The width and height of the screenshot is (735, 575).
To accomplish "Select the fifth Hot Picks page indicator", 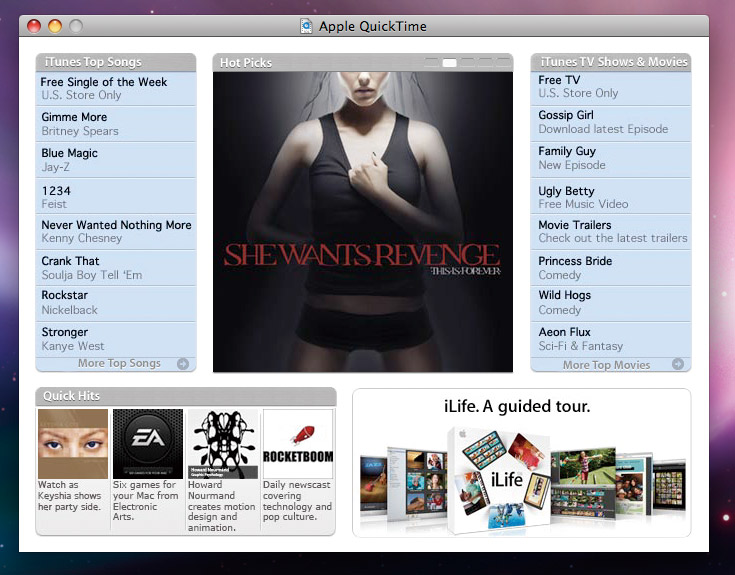I will (x=503, y=62).
